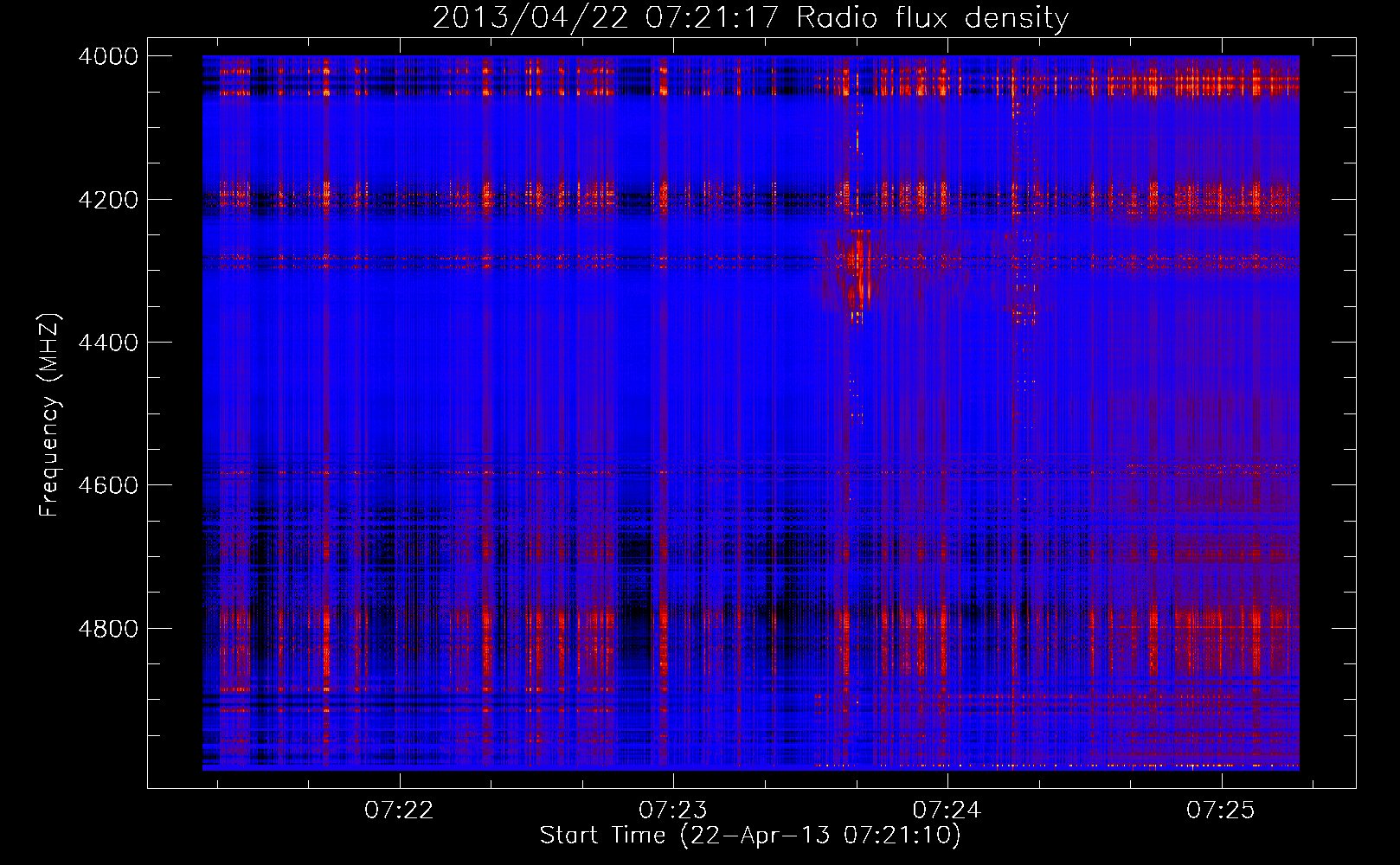This screenshot has height=865, width=1400.
Task: Click the 'Frequency (MHZ)' axis title
Action: click(50, 415)
